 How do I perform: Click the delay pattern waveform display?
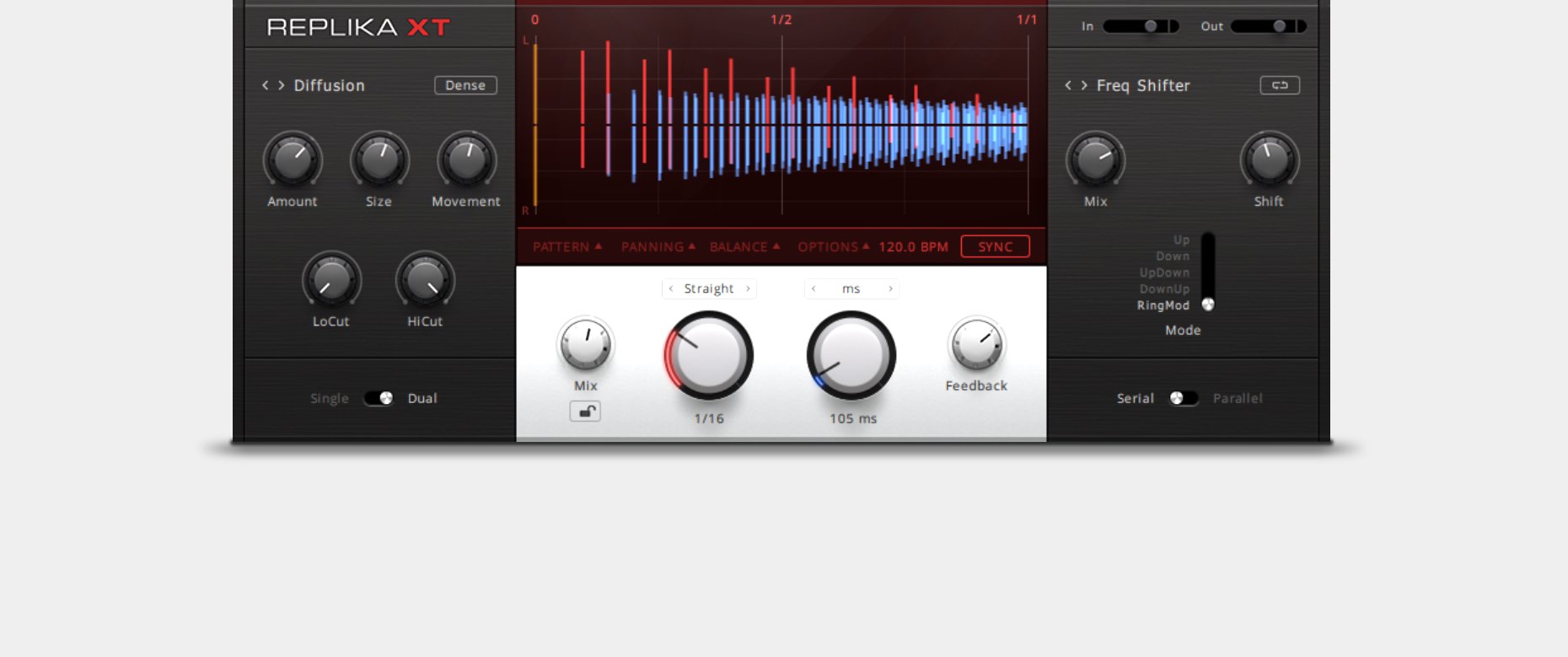tap(781, 125)
